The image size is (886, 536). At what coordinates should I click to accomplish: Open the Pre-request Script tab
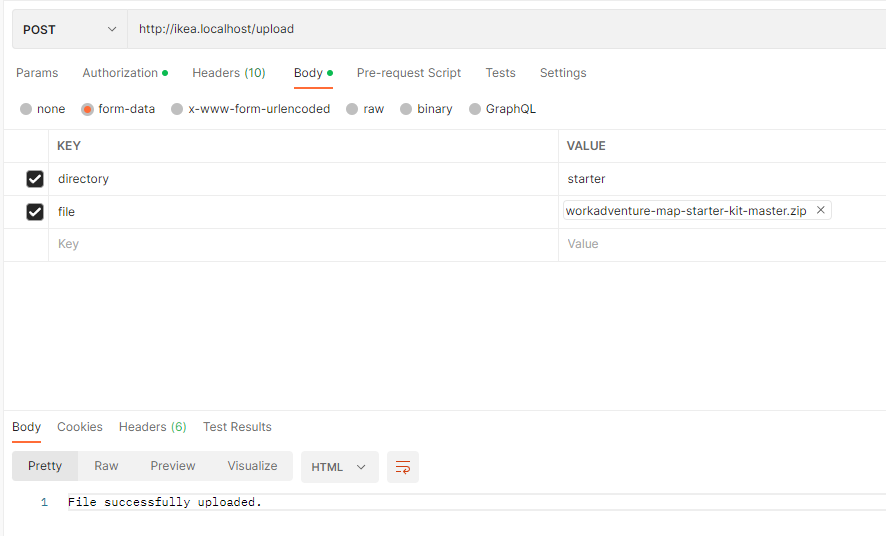click(x=409, y=73)
